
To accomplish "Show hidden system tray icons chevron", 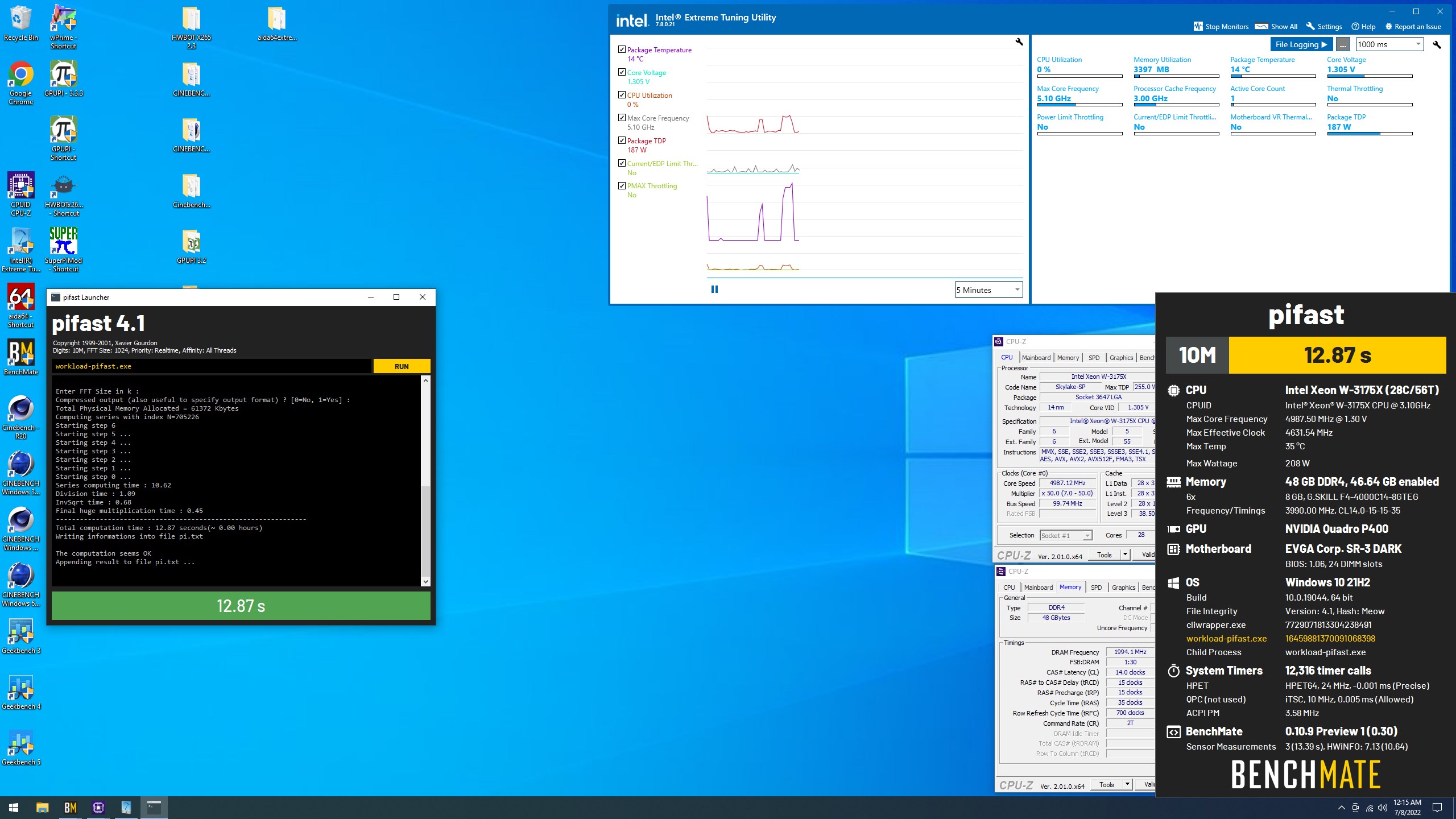I will (1341, 808).
